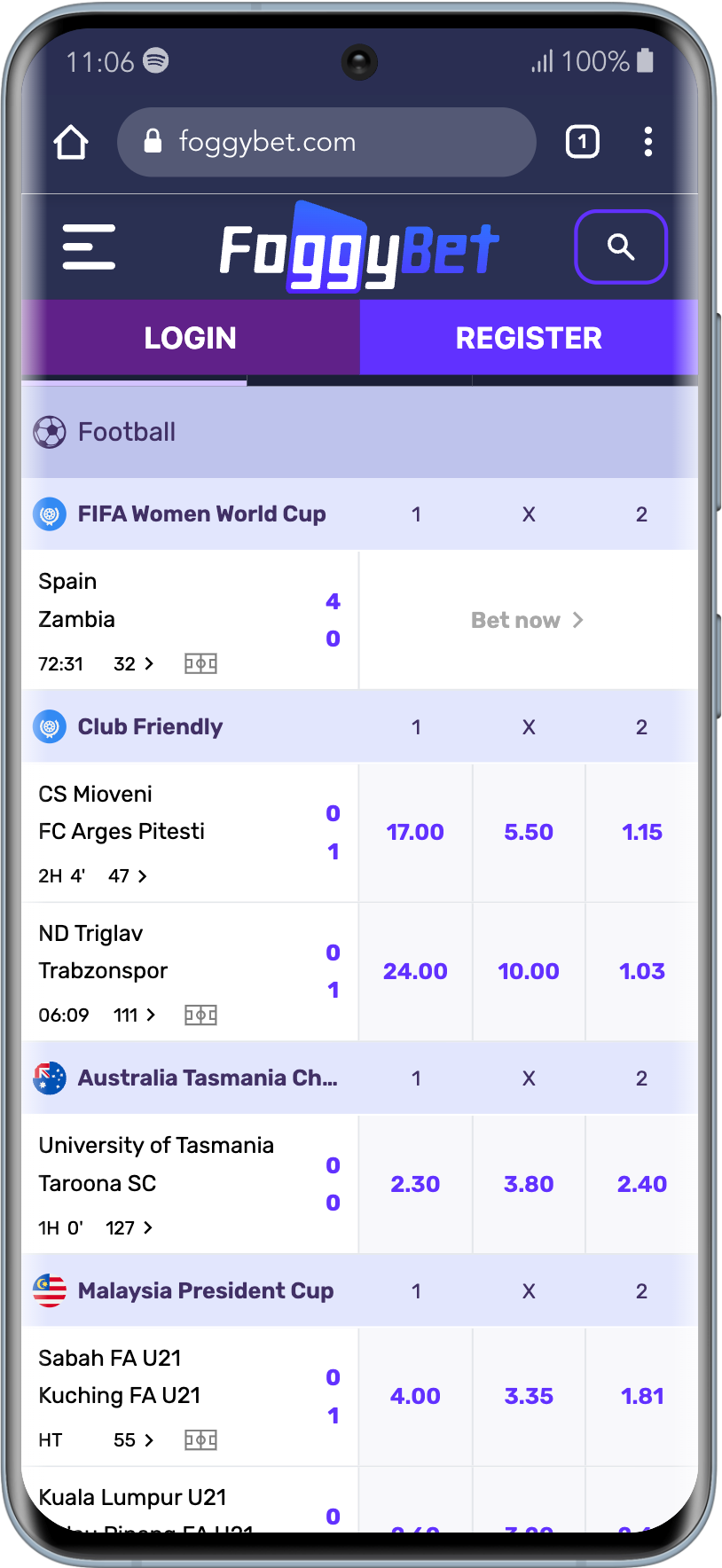Click Bet now for Spain vs Zambia
Screen dimensions: 722x1568
pos(528,620)
